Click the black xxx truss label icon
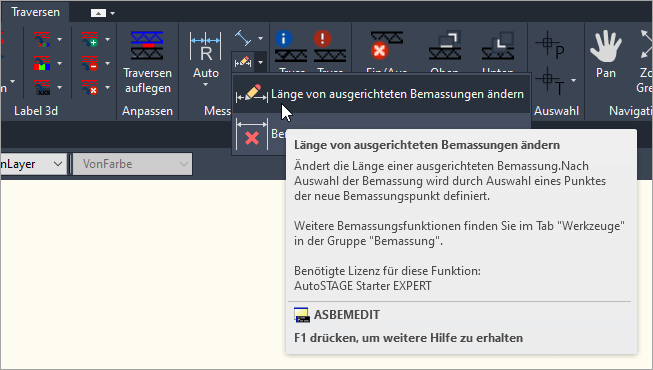Image resolution: width=653 pixels, height=370 pixels. click(x=42, y=88)
